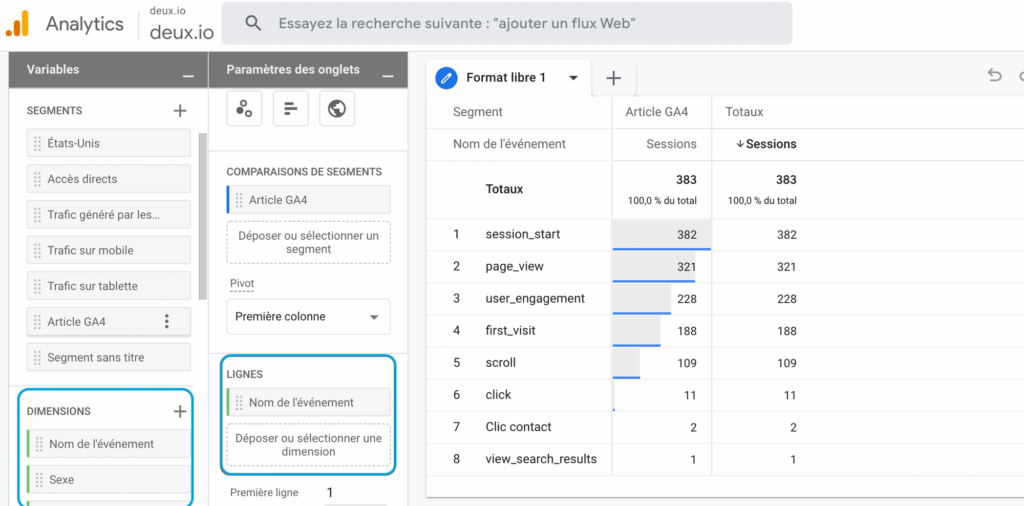The height and width of the screenshot is (506, 1024).
Task: Click drag handle of États-Unis segment
Action: (x=39, y=143)
